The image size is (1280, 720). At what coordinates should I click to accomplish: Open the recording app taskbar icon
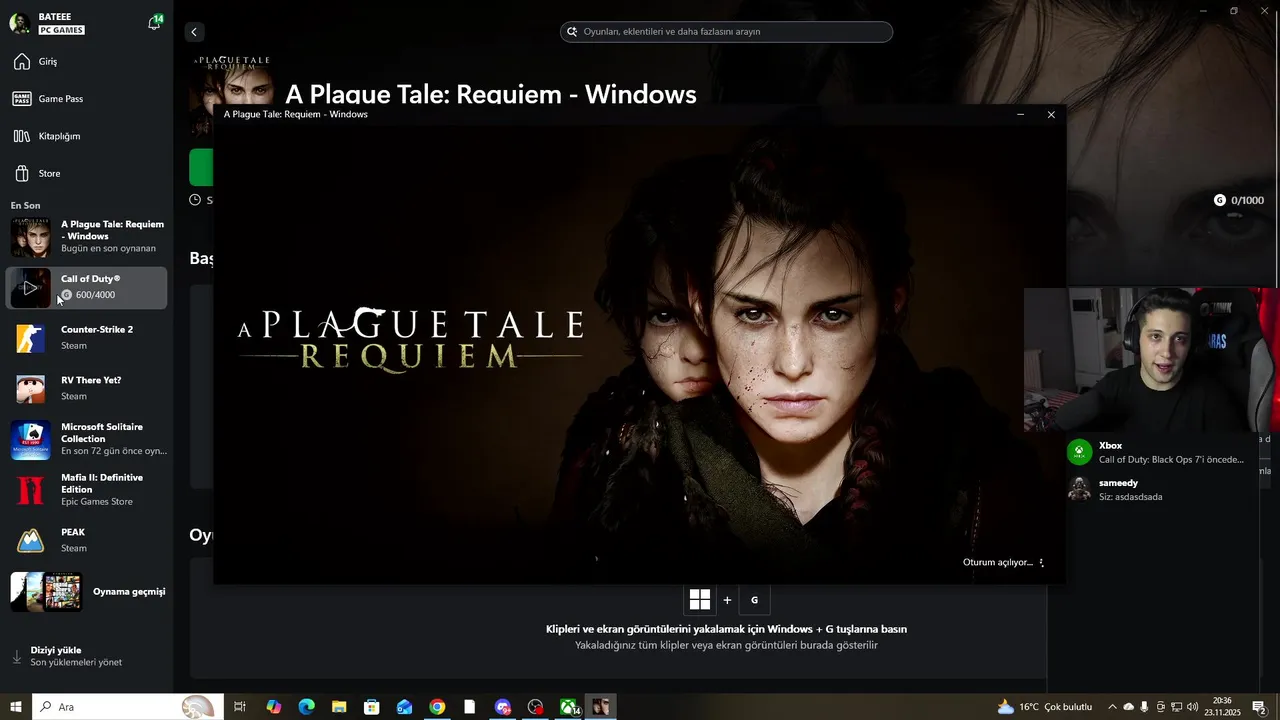535,707
